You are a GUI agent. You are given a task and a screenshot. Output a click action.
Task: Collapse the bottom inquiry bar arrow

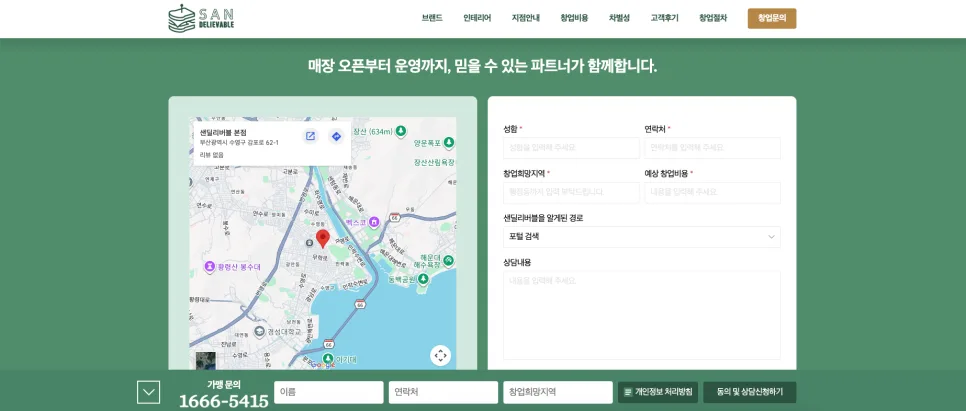click(148, 392)
